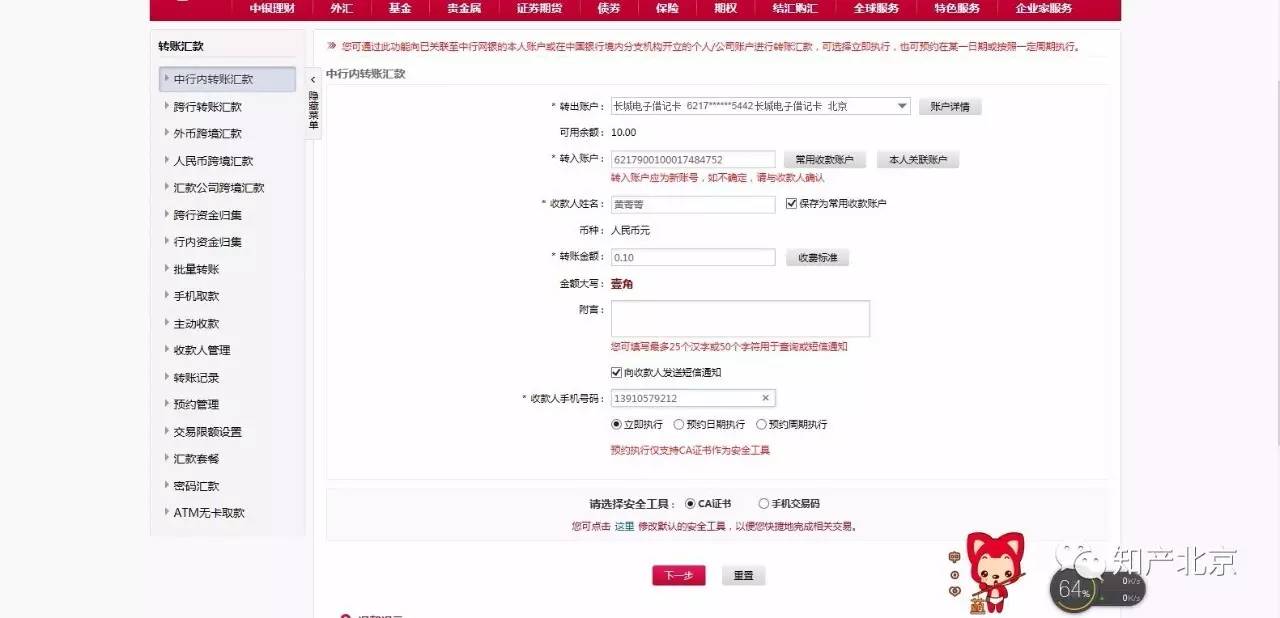Click the 转账金额 amount field

693,258
